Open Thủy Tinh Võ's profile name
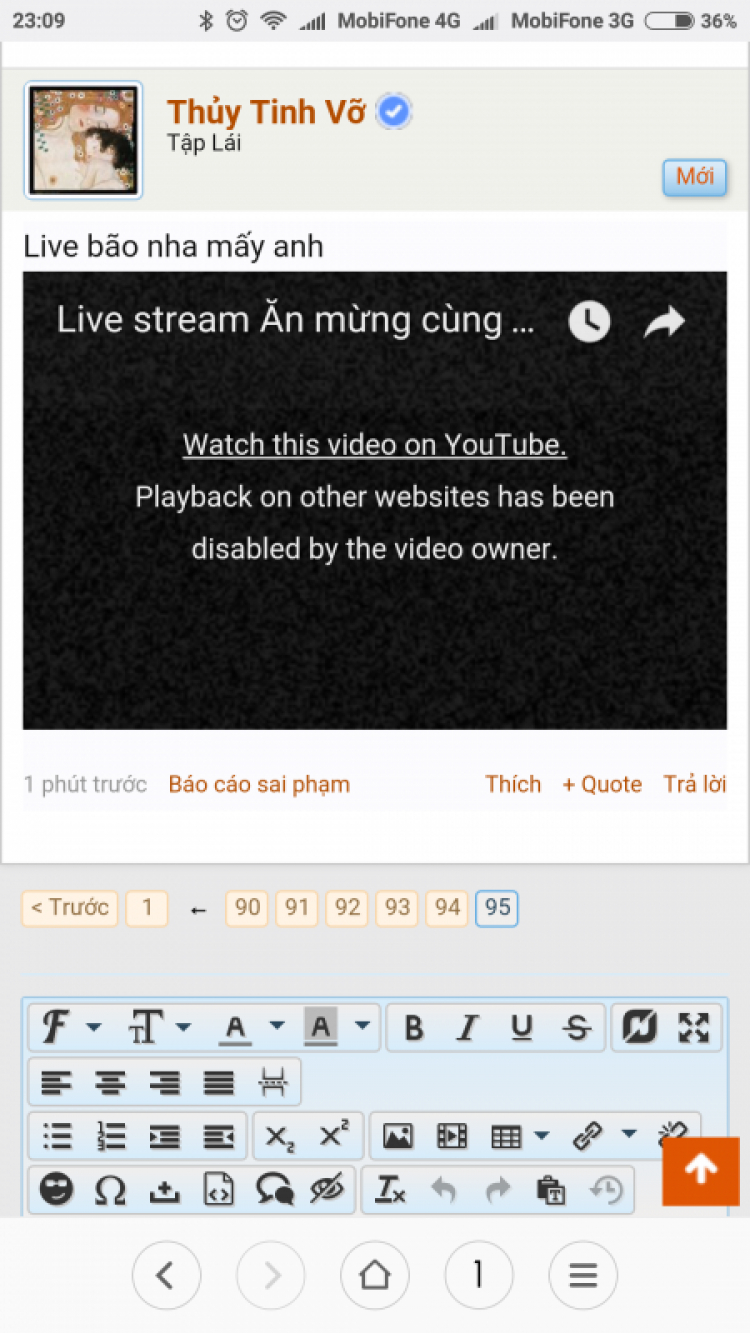 tap(267, 113)
